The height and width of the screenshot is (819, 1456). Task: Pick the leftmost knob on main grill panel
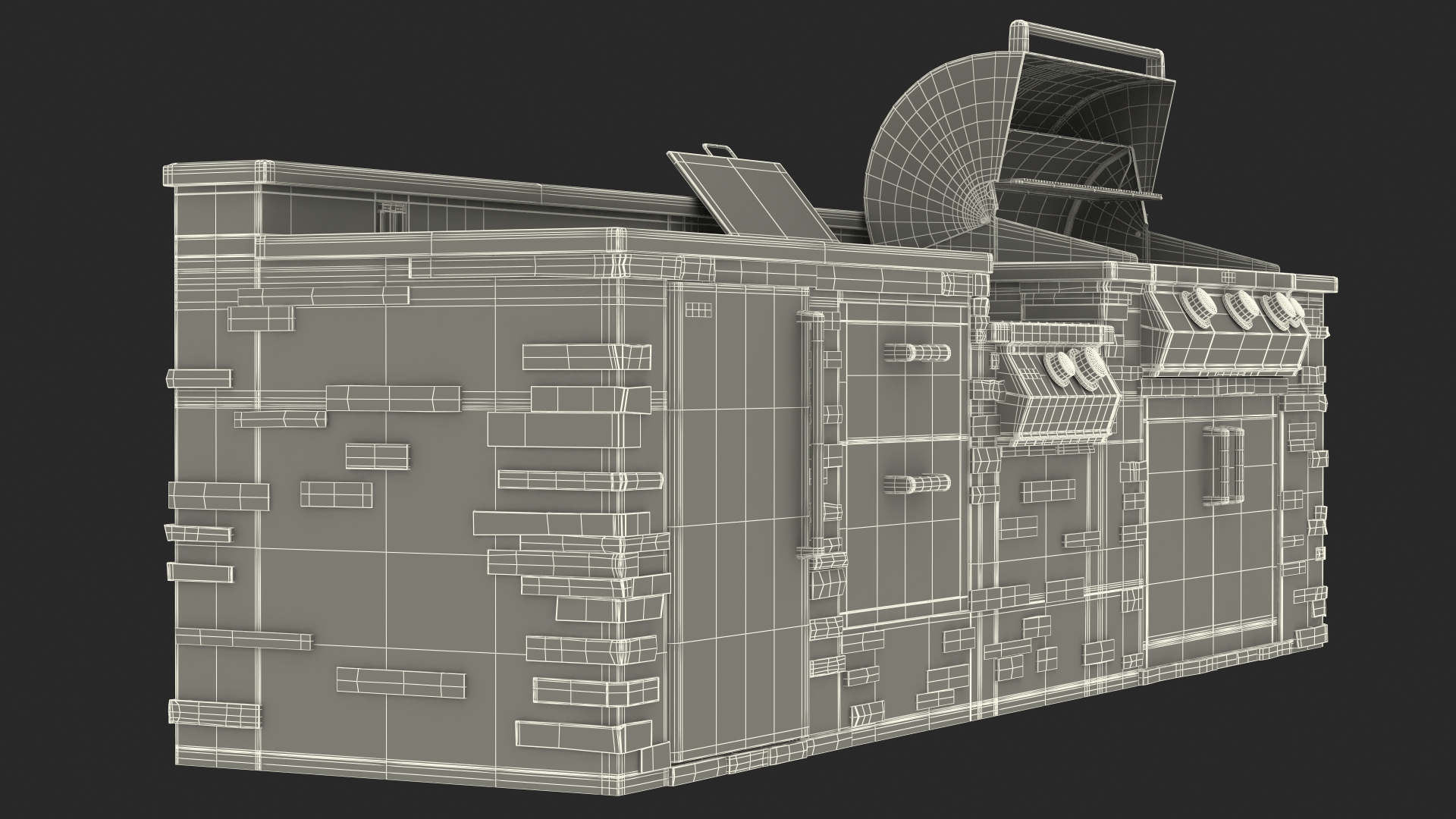click(1198, 307)
